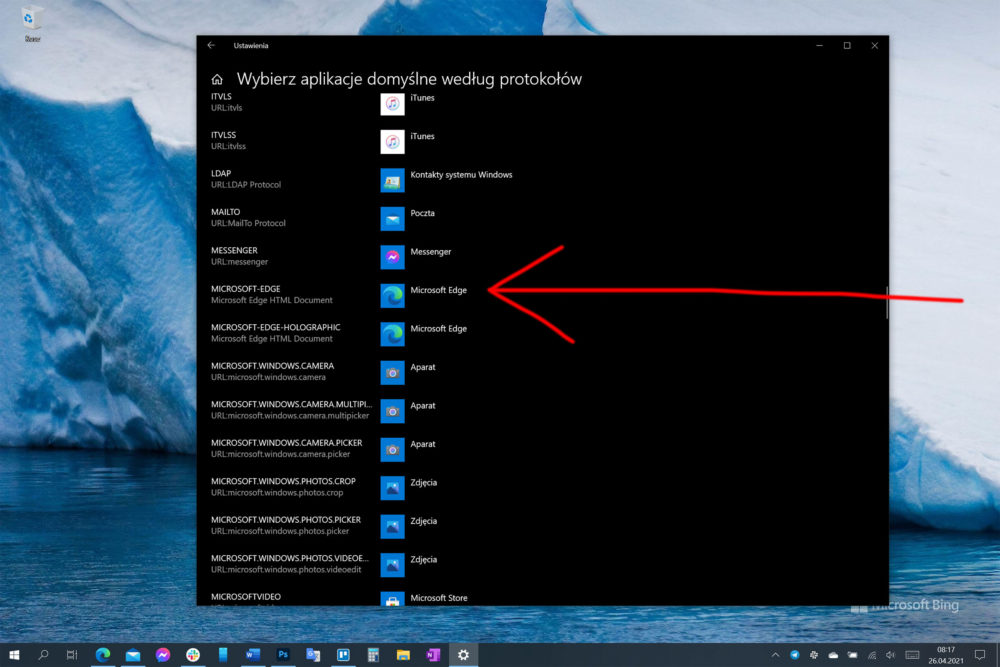Screen dimensions: 1000x667
Task: Click Zdjęcia icon for PHOTOS.PICKER protocol
Action: click(x=392, y=527)
